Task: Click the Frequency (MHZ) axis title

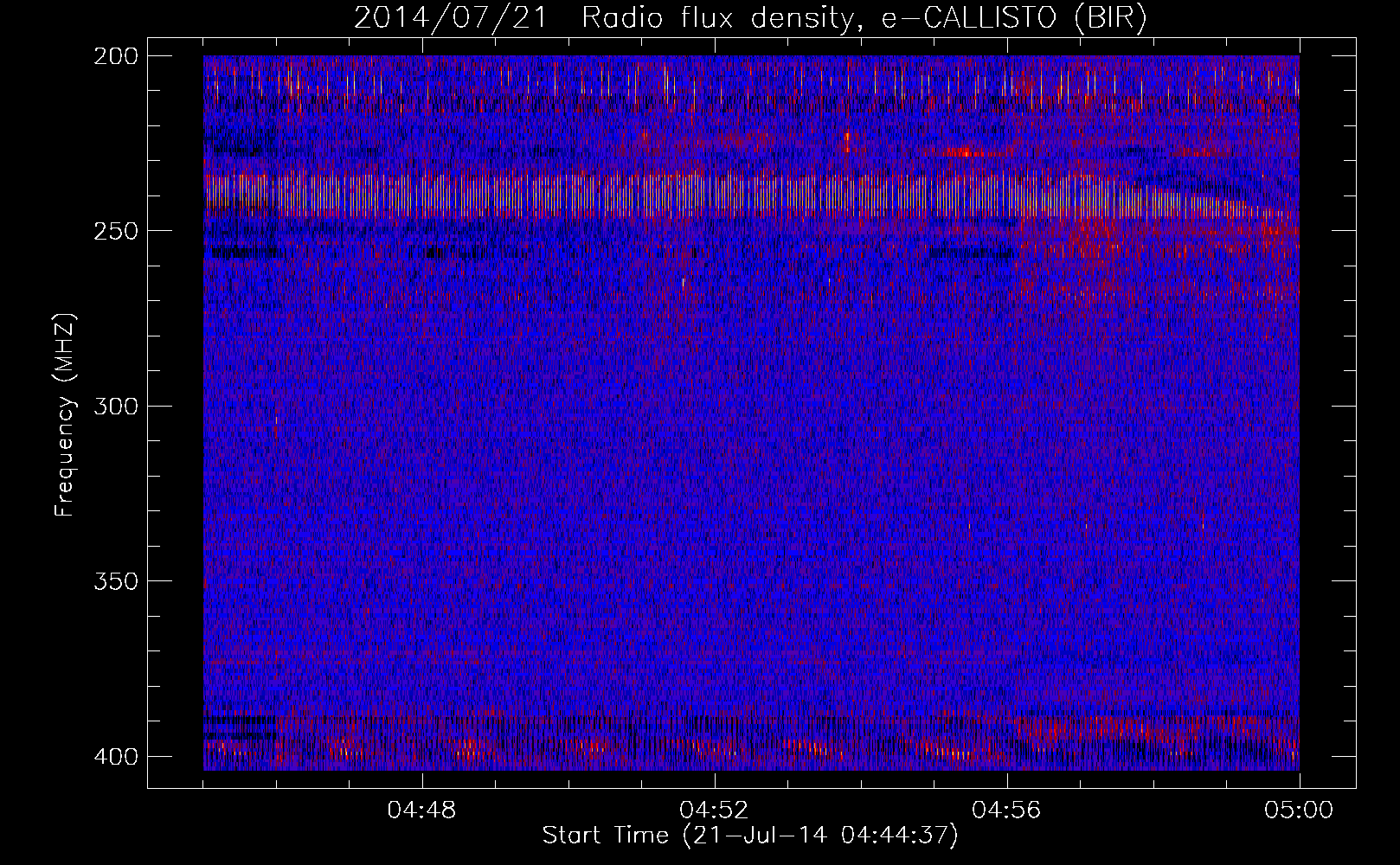Action: pyautogui.click(x=65, y=415)
